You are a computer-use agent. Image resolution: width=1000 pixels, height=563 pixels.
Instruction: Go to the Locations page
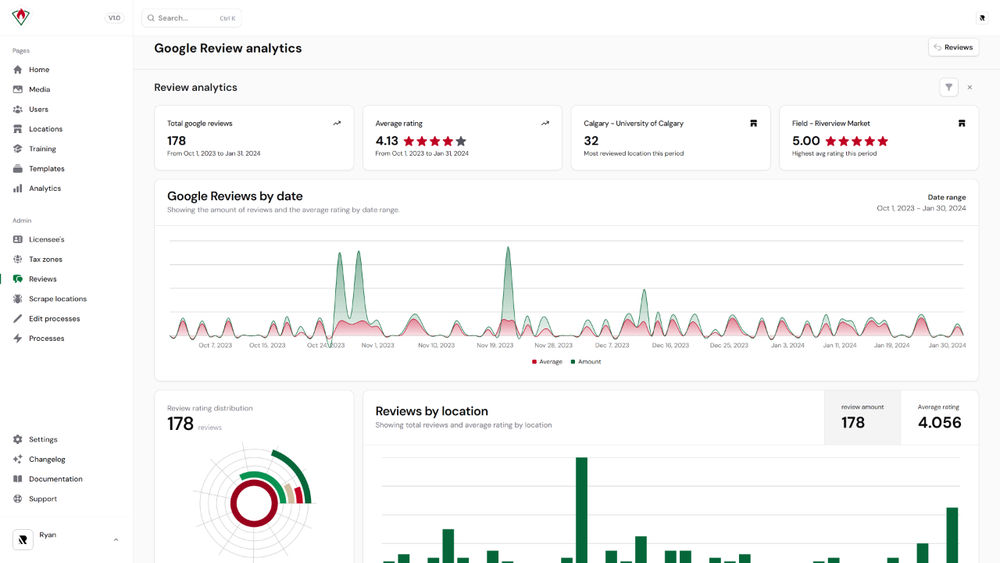[45, 129]
